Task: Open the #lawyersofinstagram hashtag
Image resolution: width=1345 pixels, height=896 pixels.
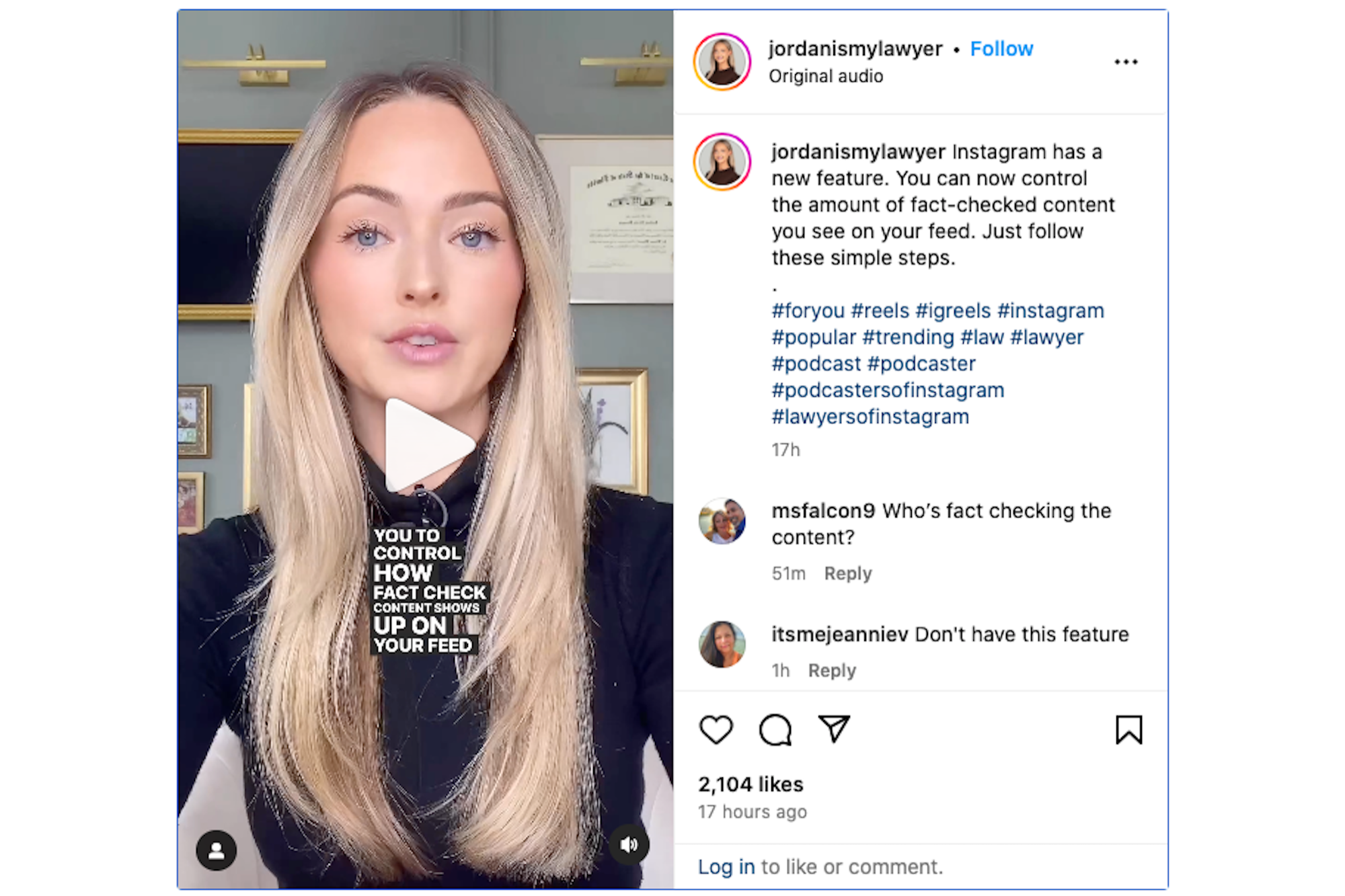Action: click(870, 417)
